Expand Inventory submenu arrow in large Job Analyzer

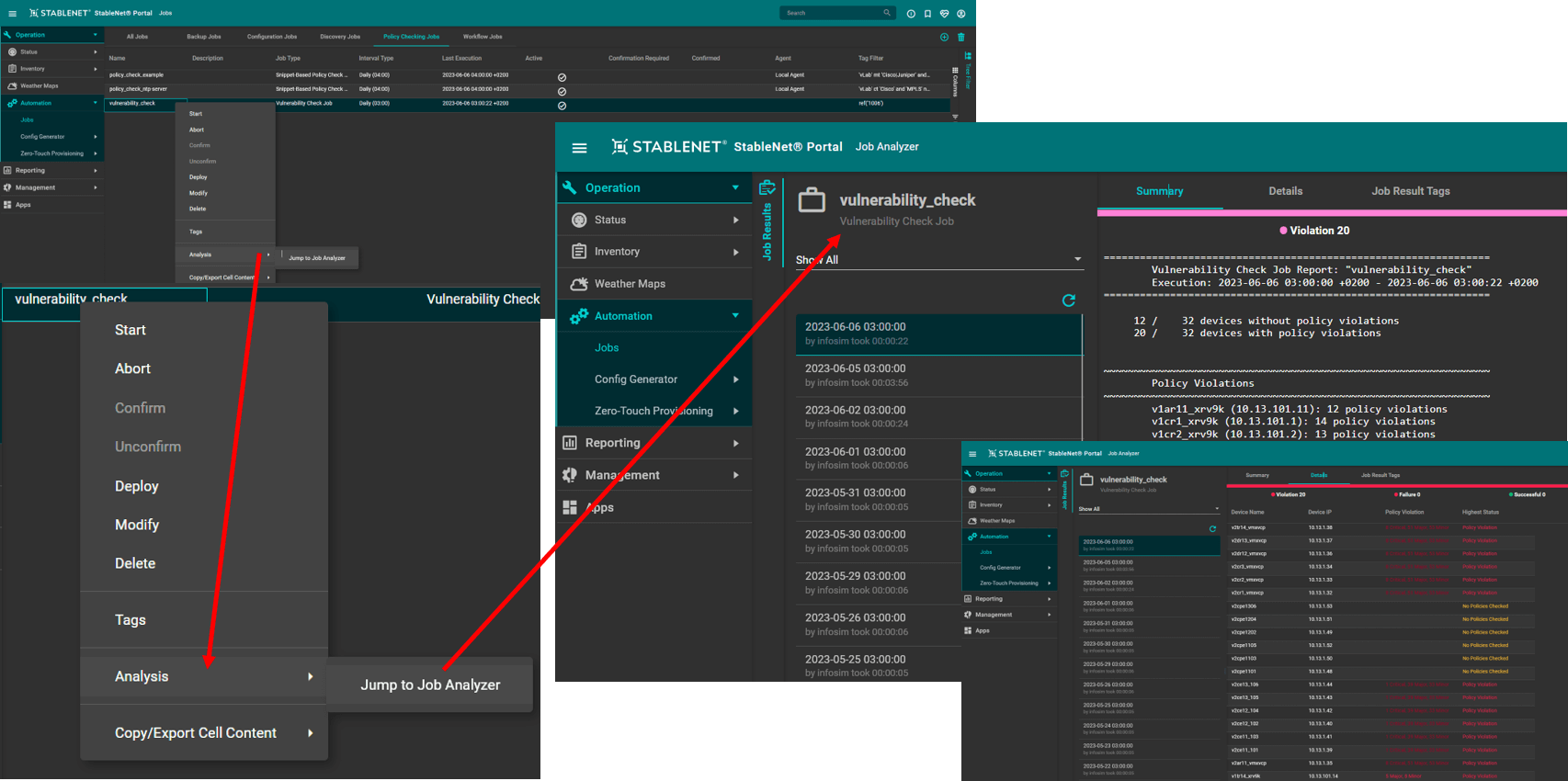click(736, 252)
